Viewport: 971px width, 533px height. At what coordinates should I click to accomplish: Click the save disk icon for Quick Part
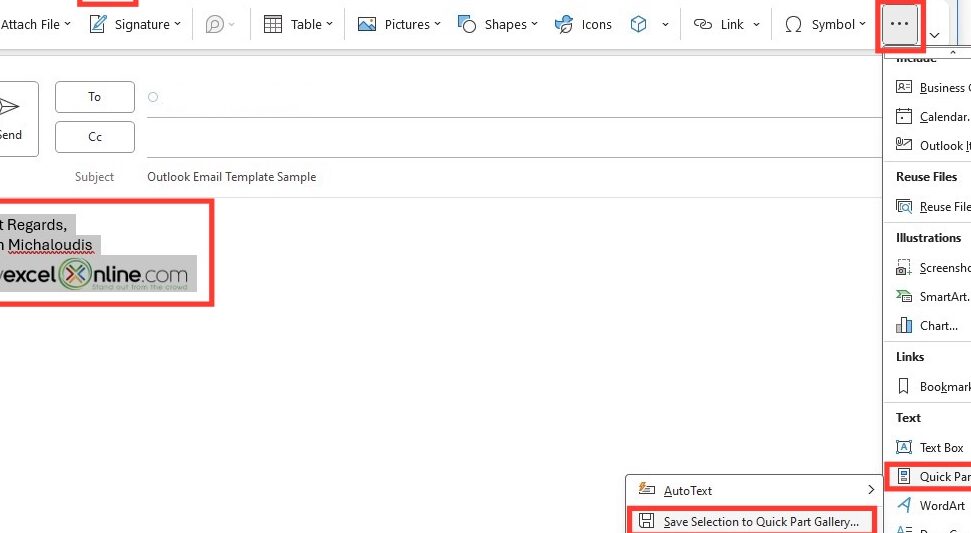click(x=647, y=521)
